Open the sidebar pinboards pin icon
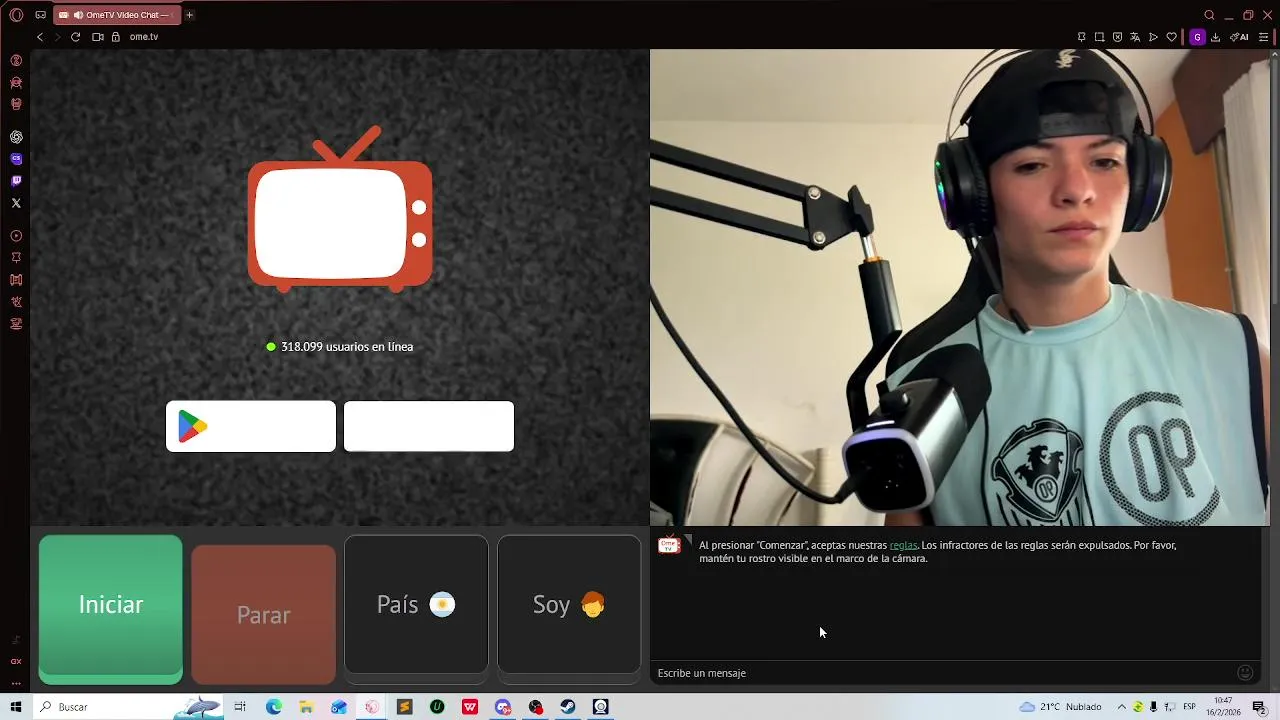 point(16,258)
